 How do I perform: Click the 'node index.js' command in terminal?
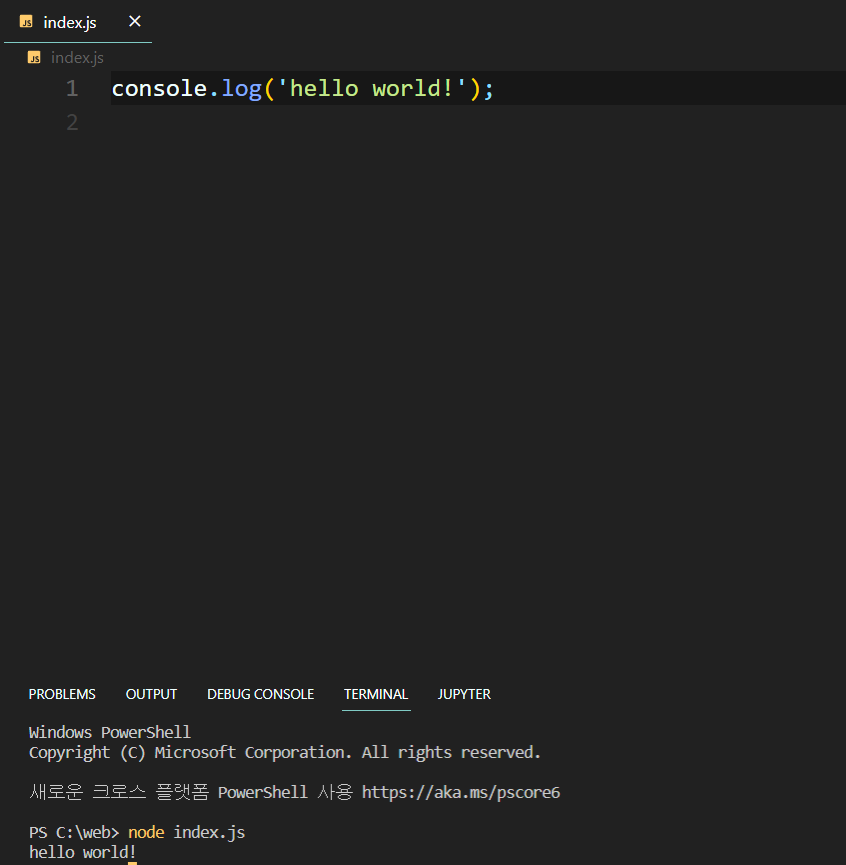pyautogui.click(x=186, y=832)
